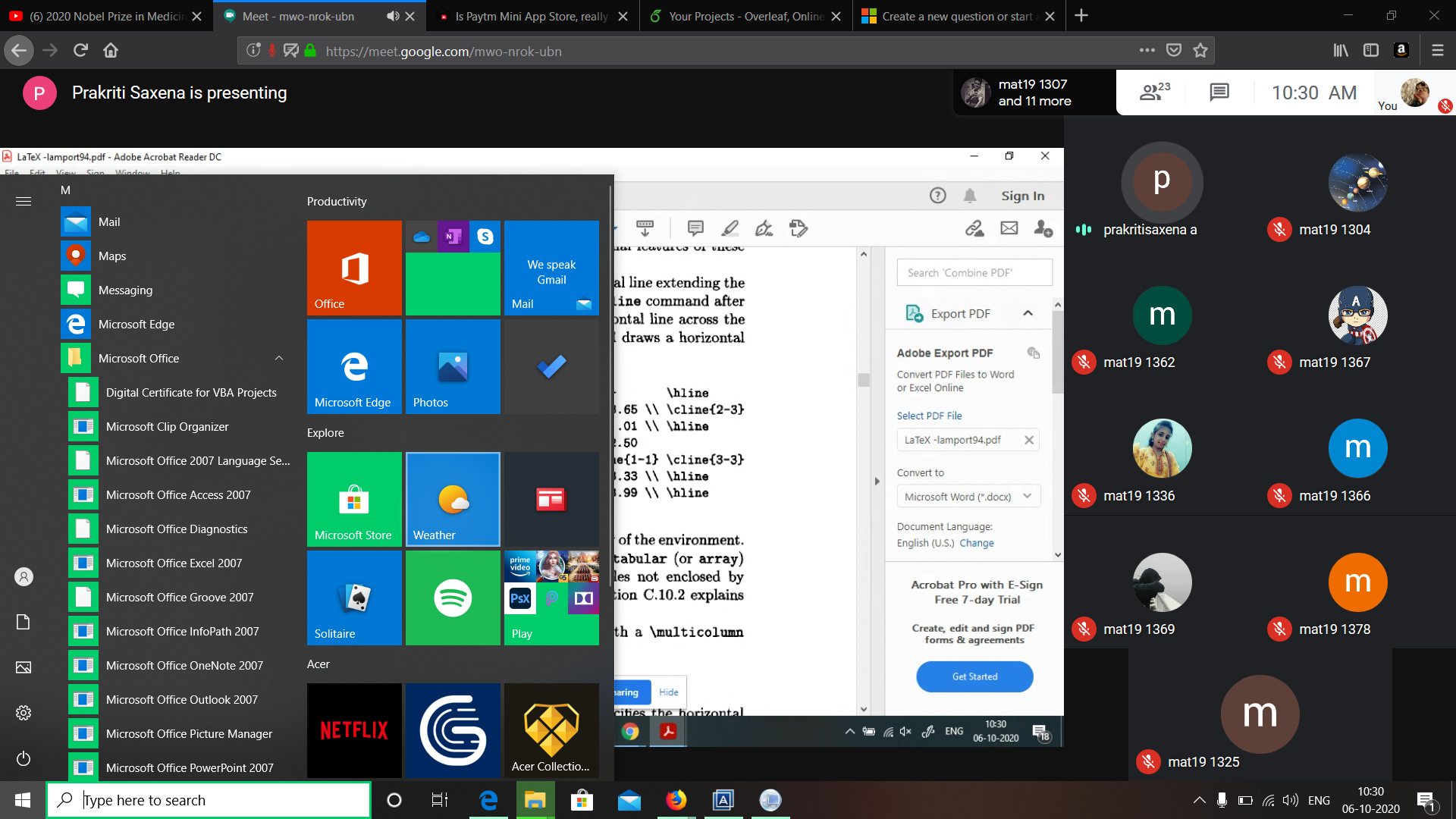Open Documents icon in Start sidebar
The height and width of the screenshot is (819, 1456).
click(x=24, y=622)
